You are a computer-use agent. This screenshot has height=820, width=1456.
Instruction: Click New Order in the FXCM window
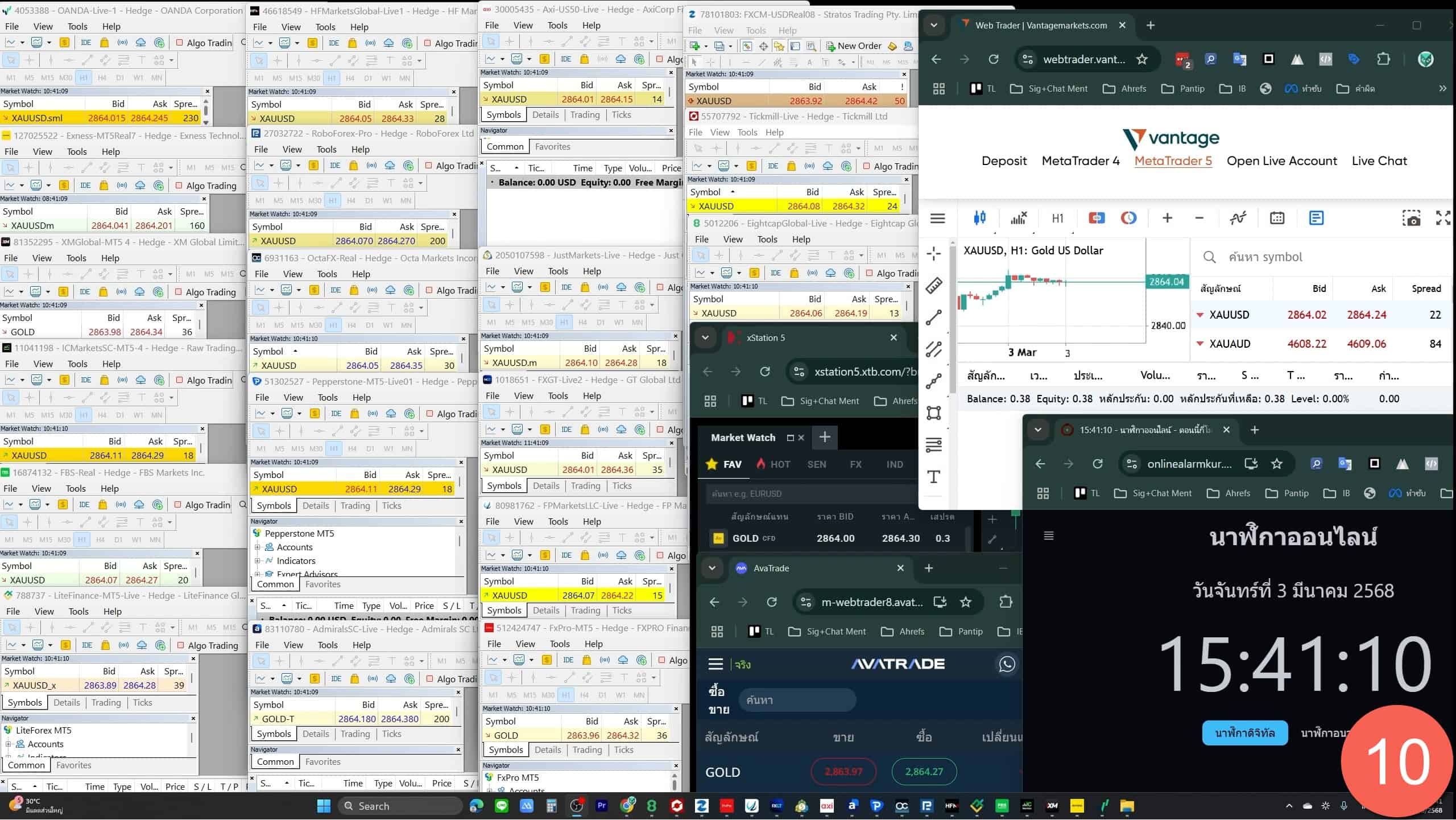(x=853, y=46)
